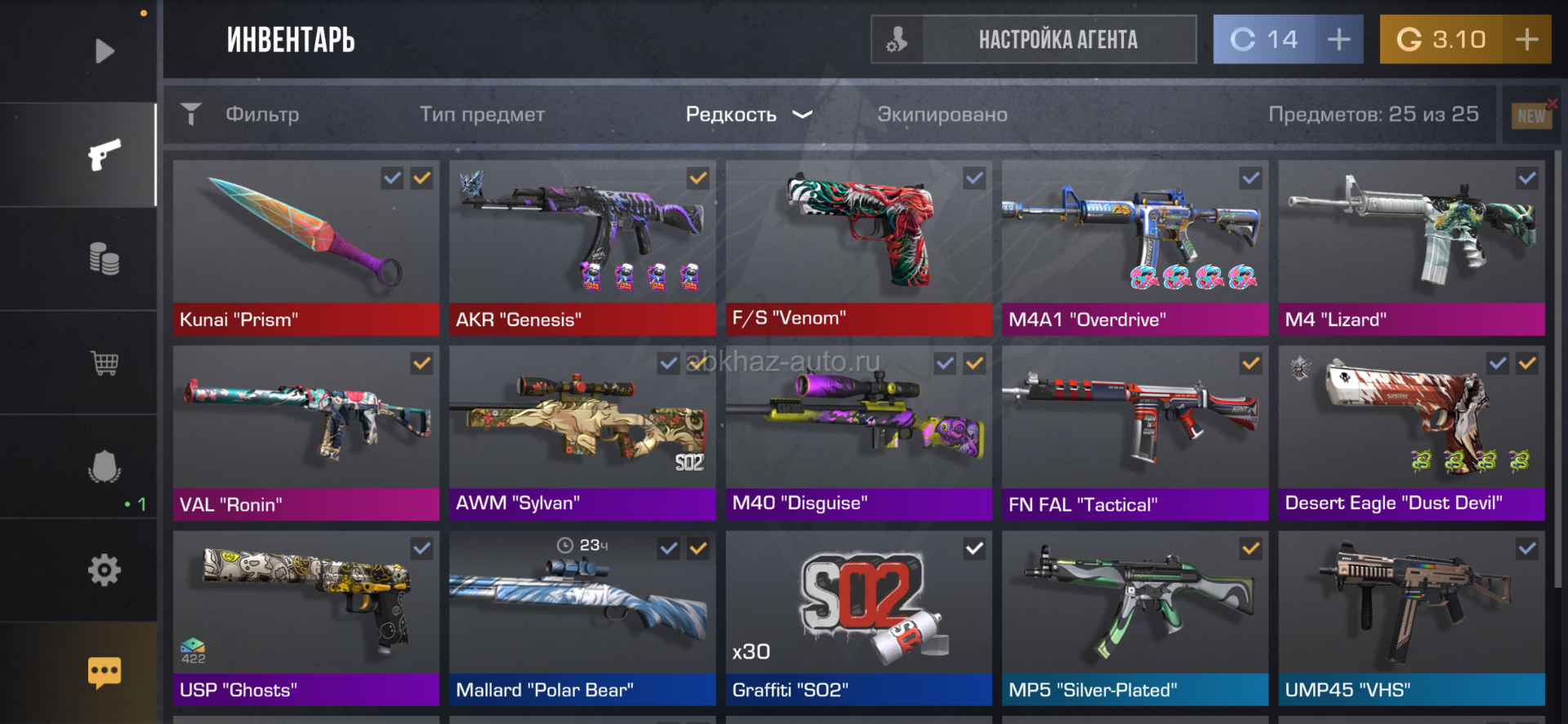Open the Экипировано filter dropdown
This screenshot has height=724, width=1568.
(942, 114)
